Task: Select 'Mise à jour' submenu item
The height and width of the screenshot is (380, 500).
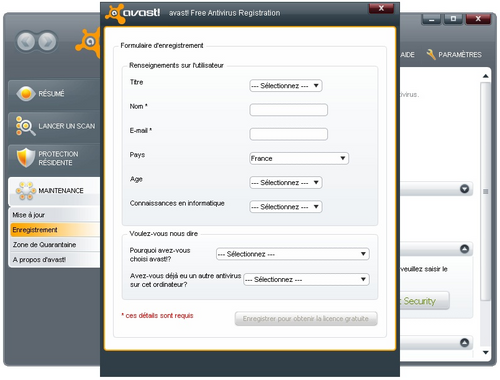Action: [x=55, y=215]
